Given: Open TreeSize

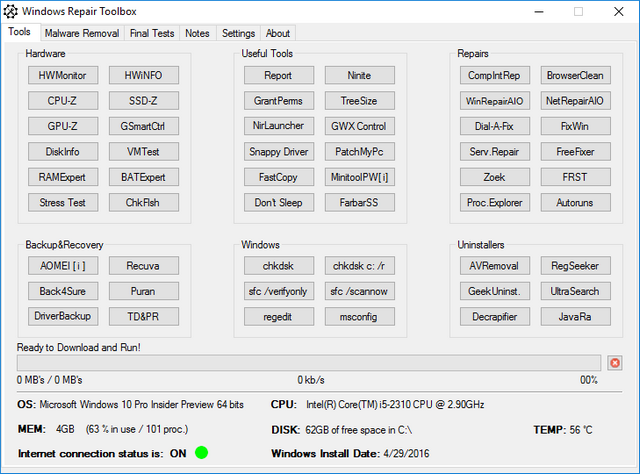Looking at the screenshot, I should [x=360, y=100].
